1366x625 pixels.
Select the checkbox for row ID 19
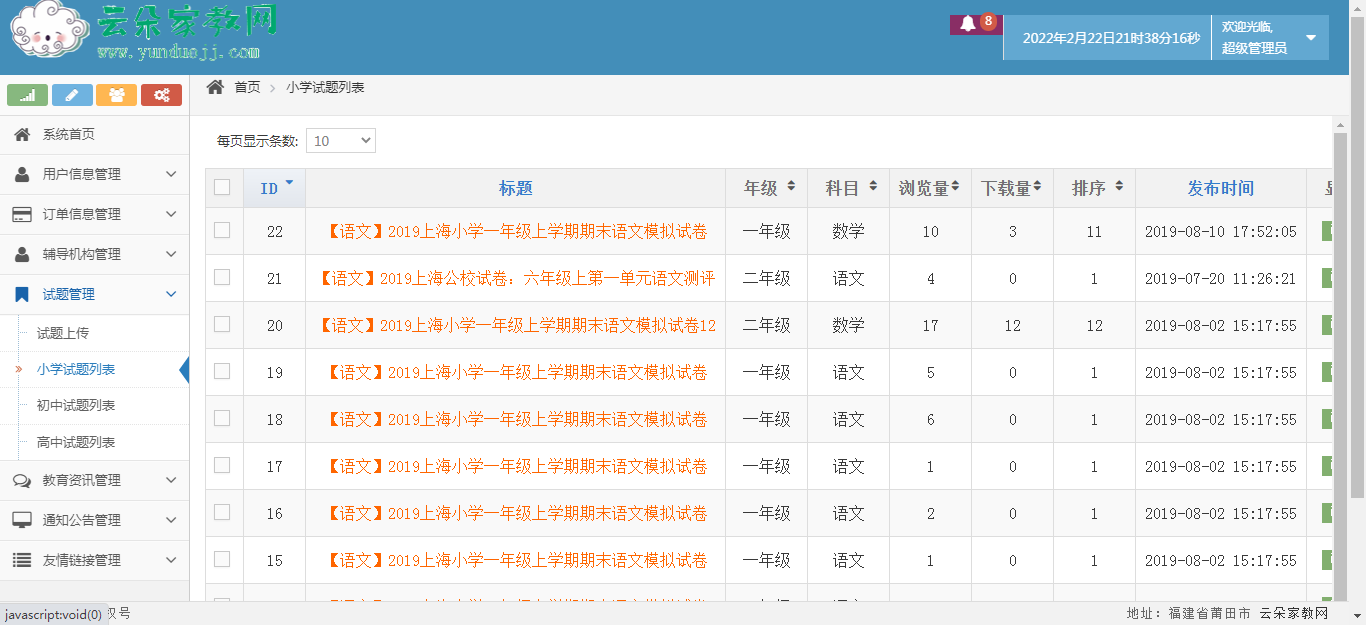pyautogui.click(x=222, y=371)
